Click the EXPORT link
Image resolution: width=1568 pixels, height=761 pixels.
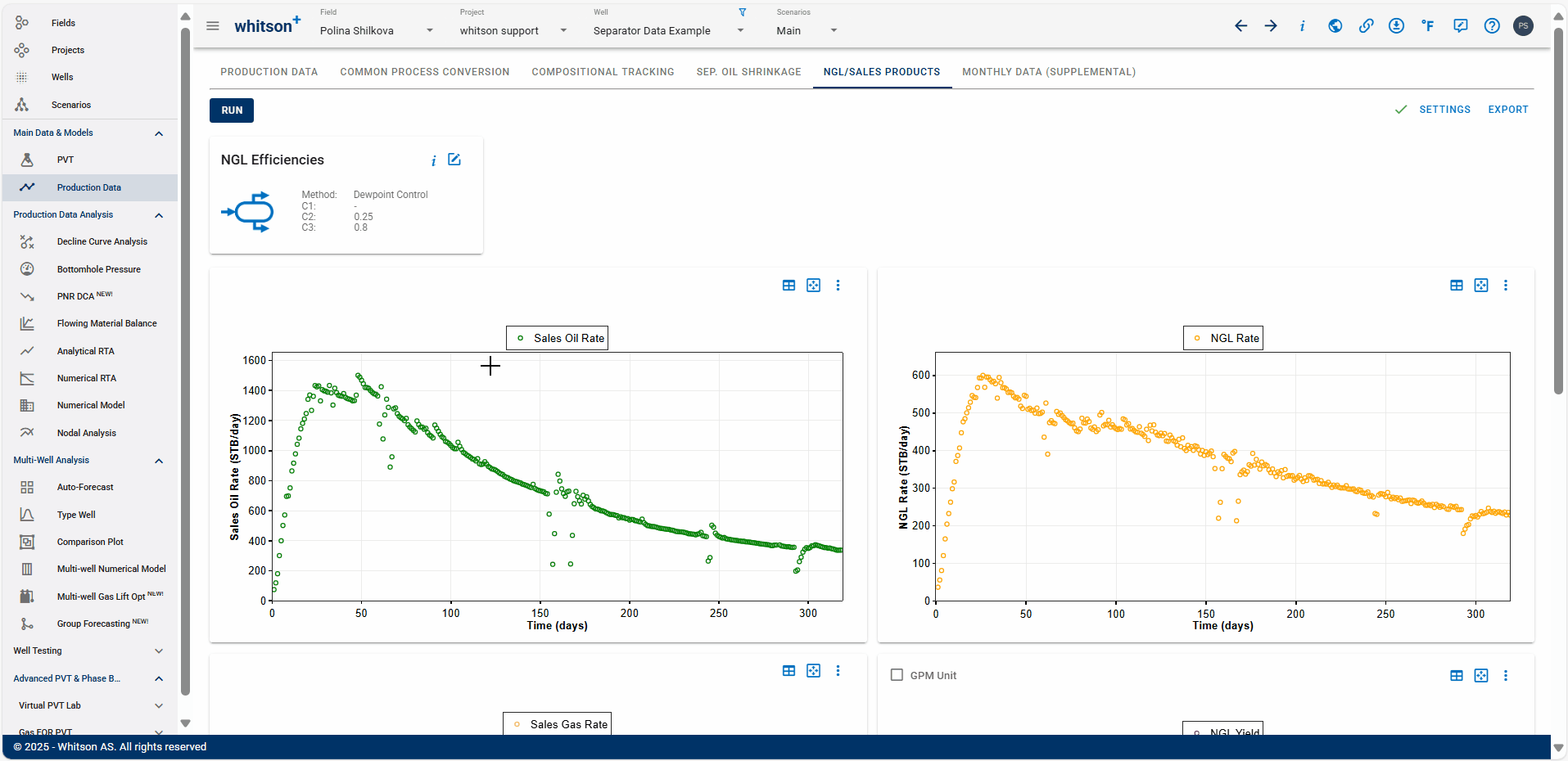pos(1507,110)
